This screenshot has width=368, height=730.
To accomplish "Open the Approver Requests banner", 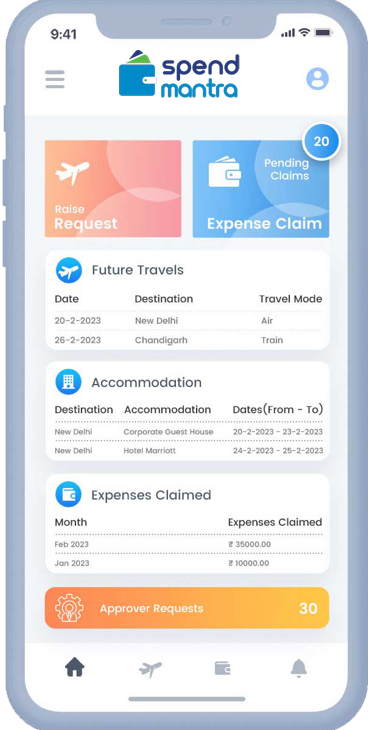I will pyautogui.click(x=187, y=608).
